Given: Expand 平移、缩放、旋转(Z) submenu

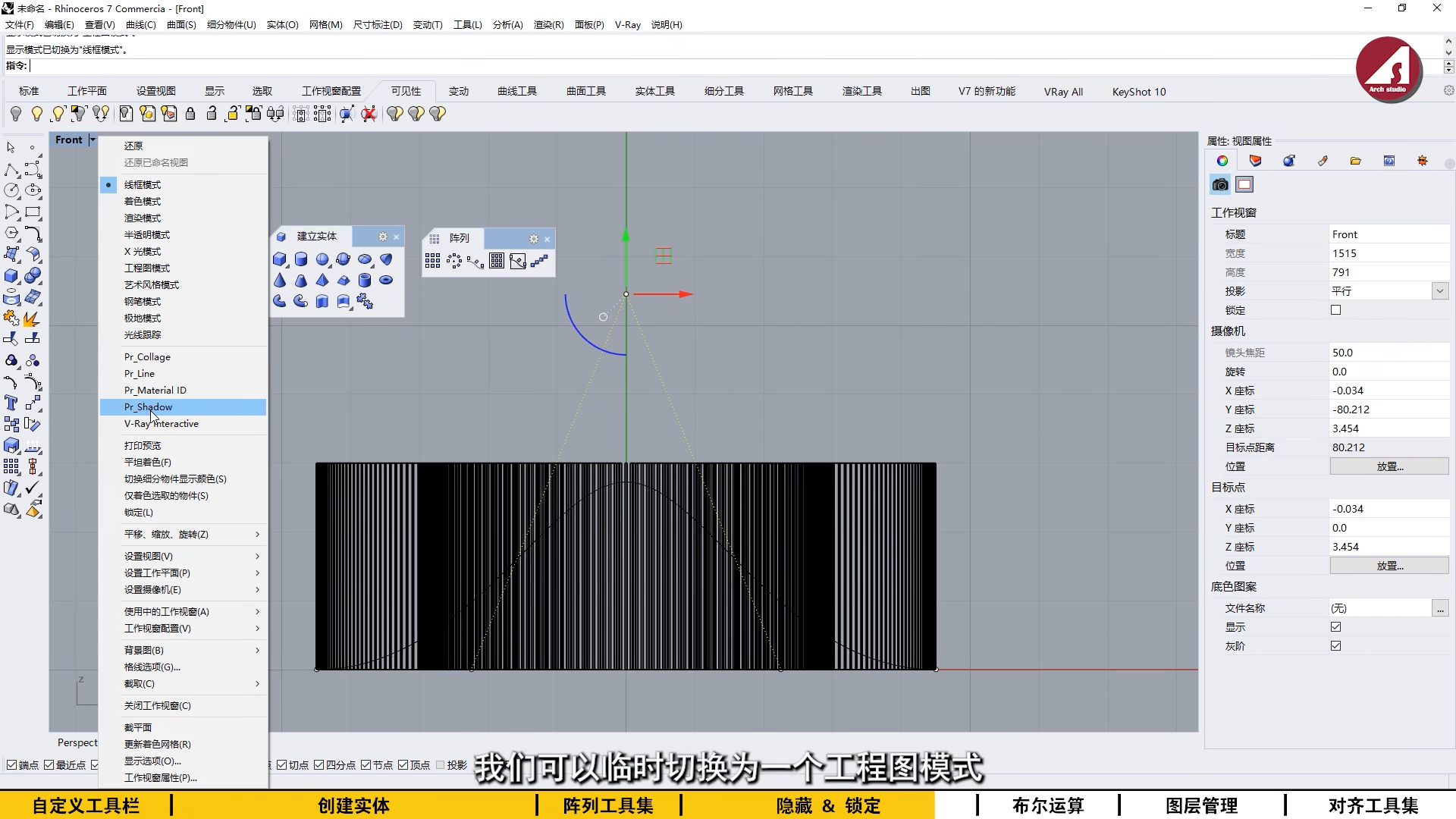Looking at the screenshot, I should point(183,535).
